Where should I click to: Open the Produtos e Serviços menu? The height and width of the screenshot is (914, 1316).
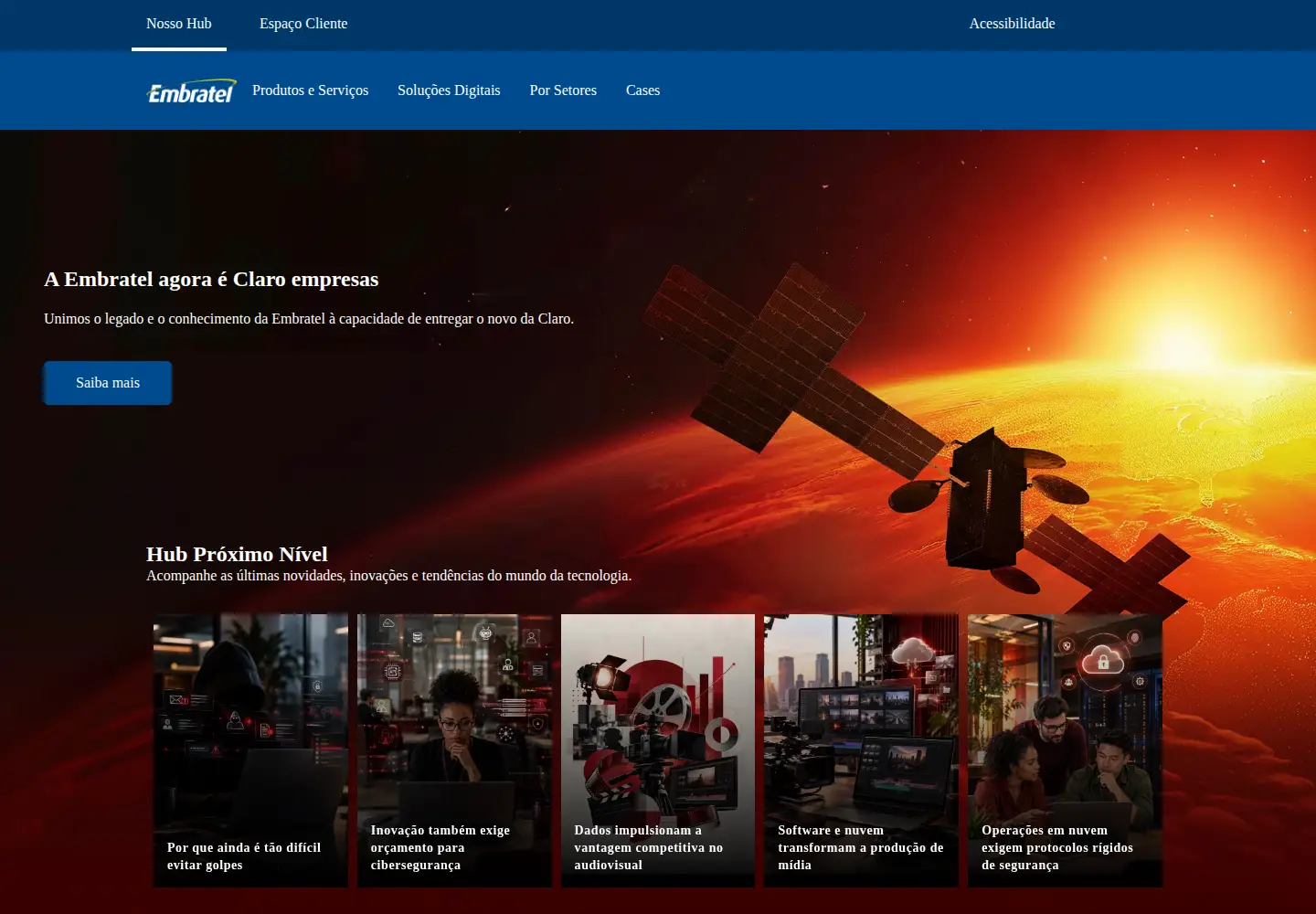tap(311, 90)
